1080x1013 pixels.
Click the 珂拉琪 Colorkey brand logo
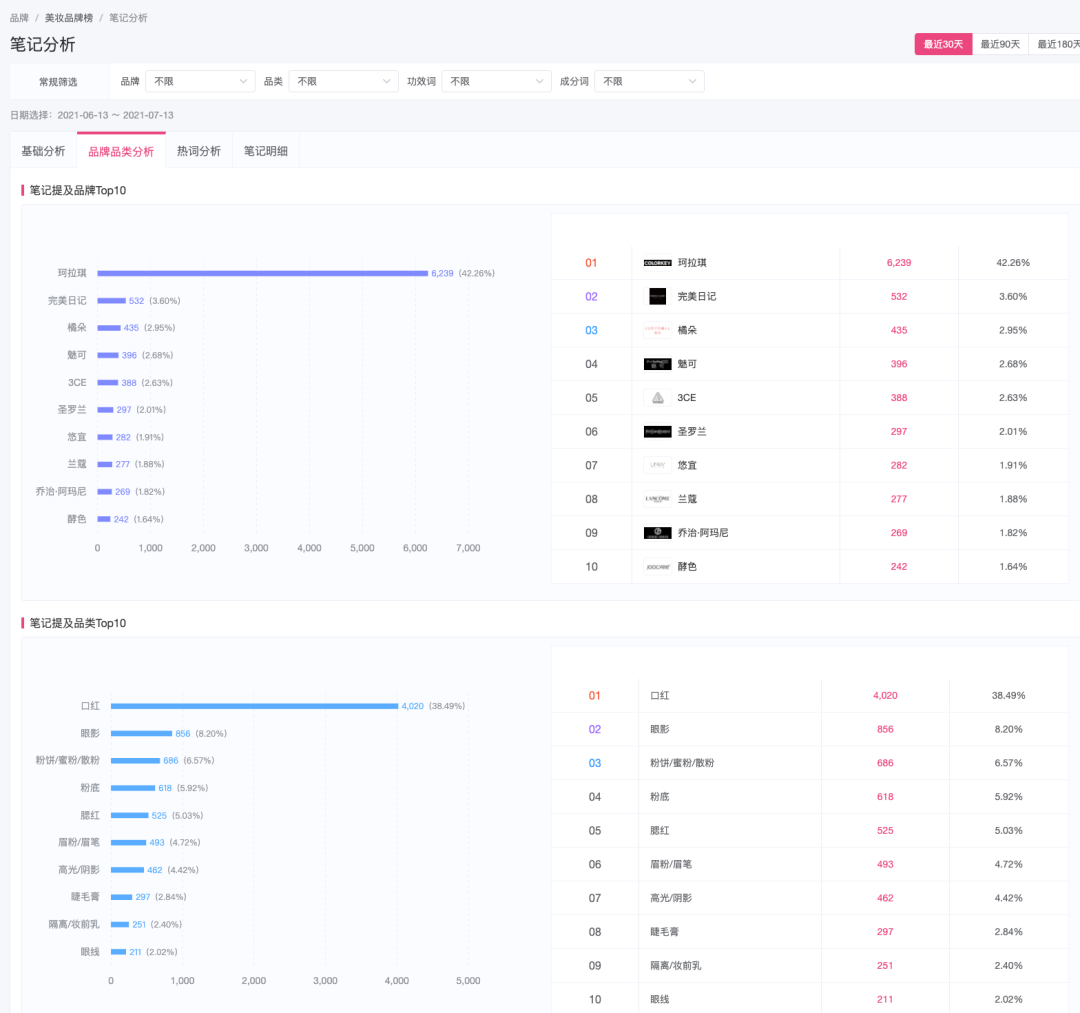(657, 263)
